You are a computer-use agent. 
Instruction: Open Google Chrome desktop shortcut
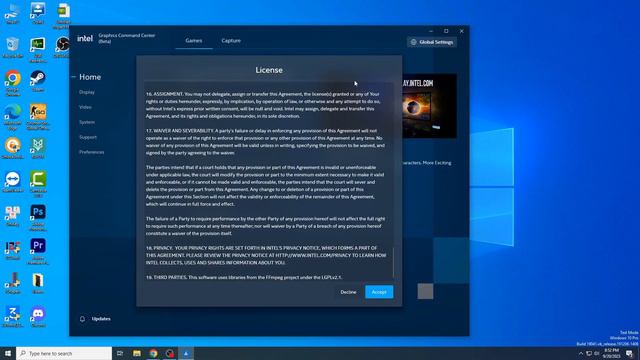[x=13, y=81]
